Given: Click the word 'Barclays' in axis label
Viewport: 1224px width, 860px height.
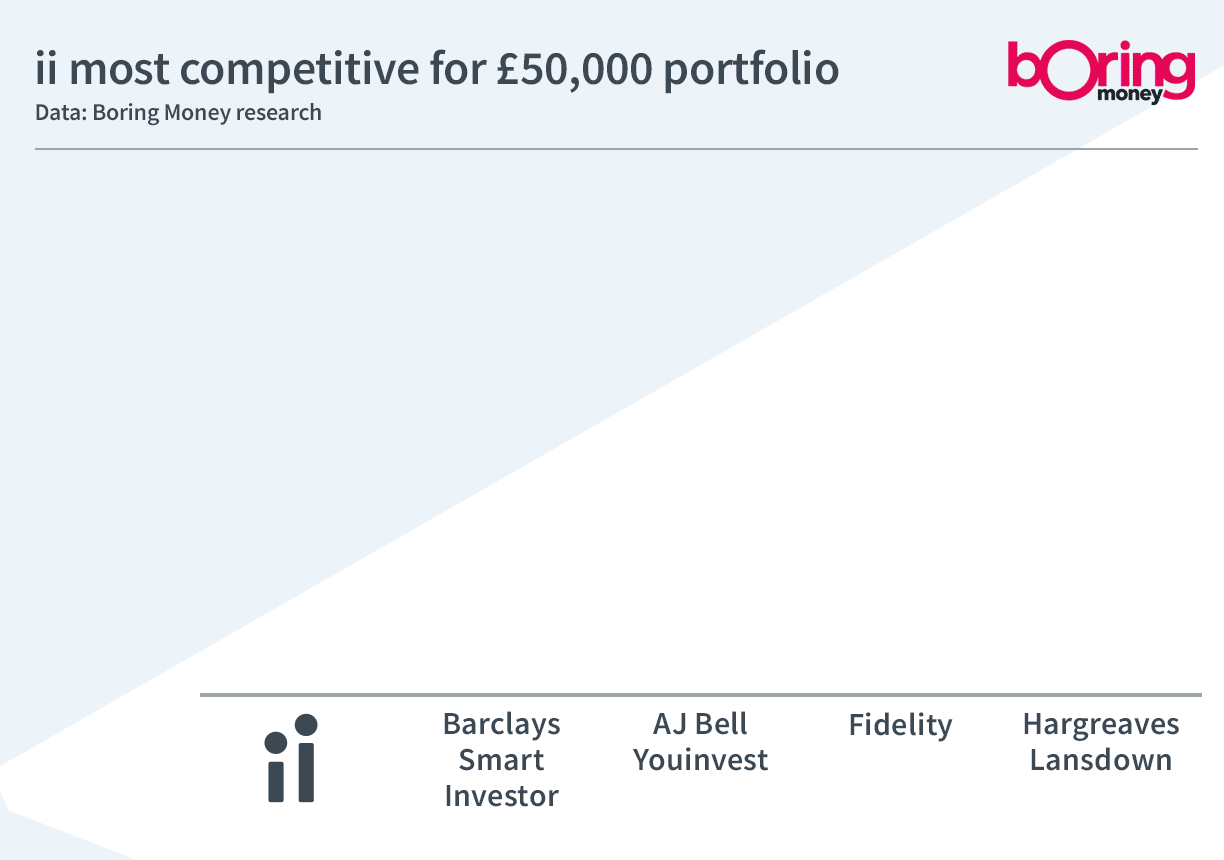Looking at the screenshot, I should coord(501,725).
